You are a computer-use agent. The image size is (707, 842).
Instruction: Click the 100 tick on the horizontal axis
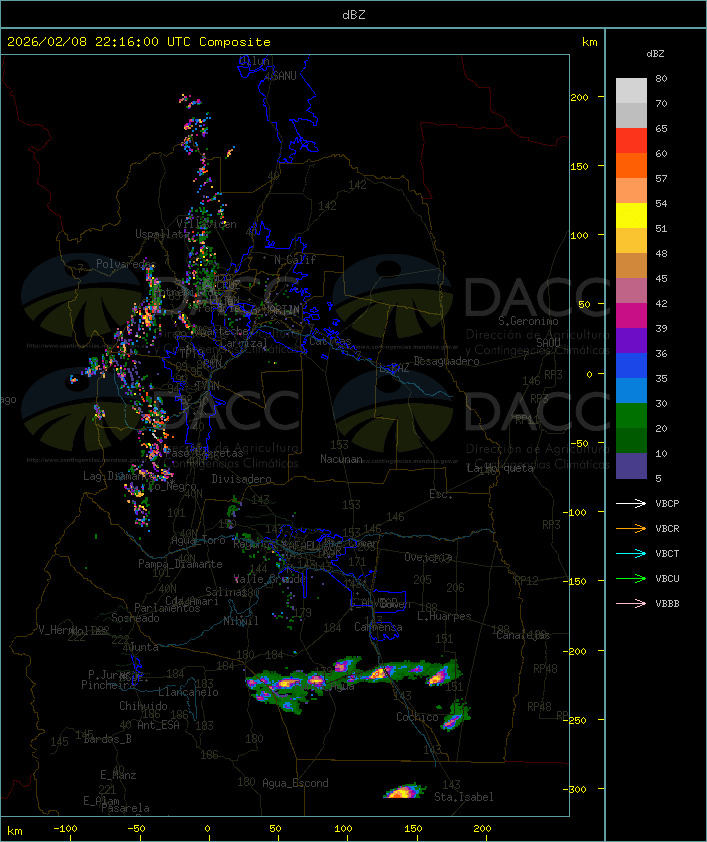tap(344, 829)
